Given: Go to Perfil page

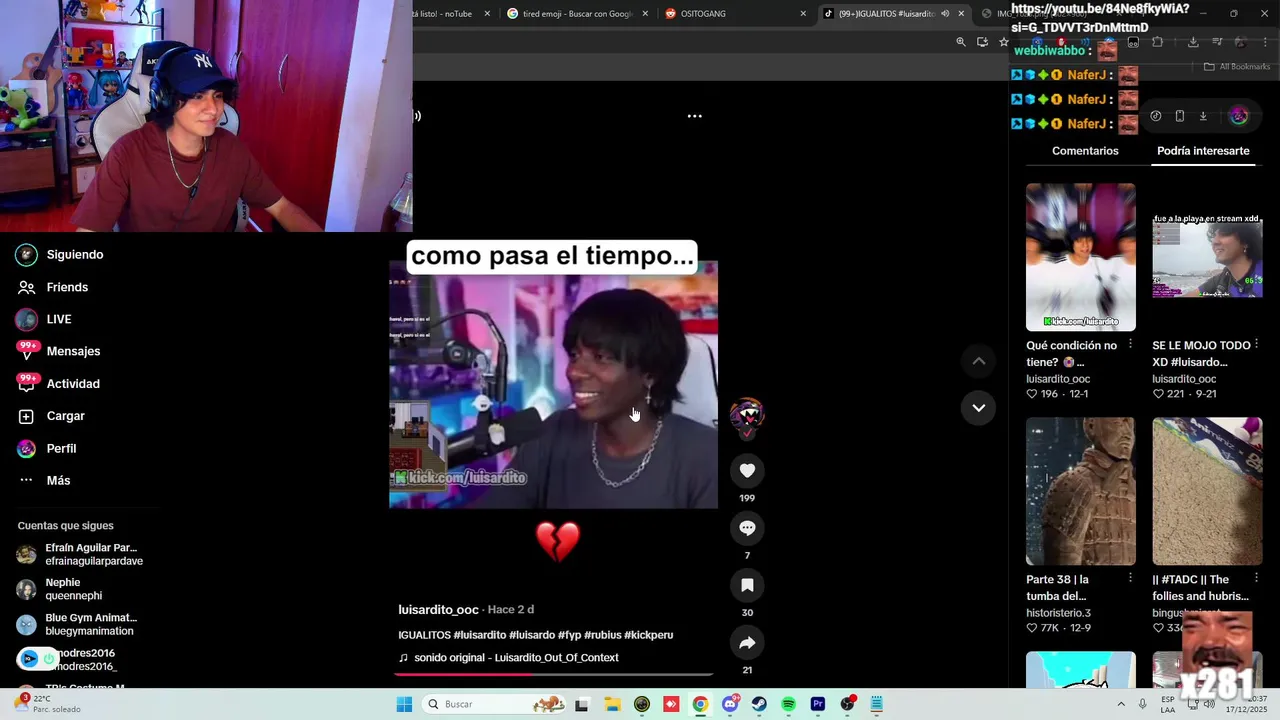Looking at the screenshot, I should point(47,449).
